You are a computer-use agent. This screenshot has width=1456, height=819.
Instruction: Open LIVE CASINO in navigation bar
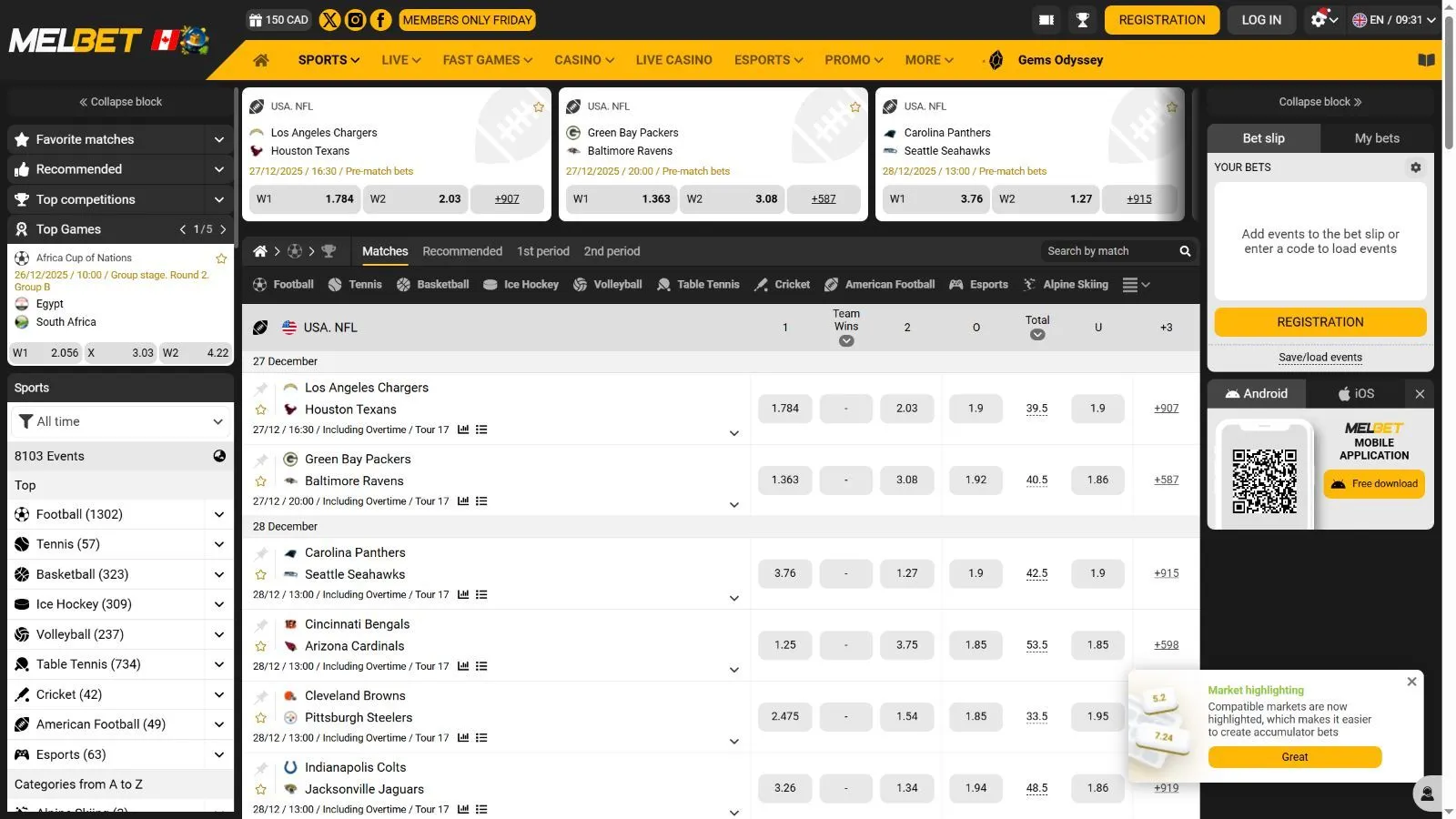tap(674, 60)
